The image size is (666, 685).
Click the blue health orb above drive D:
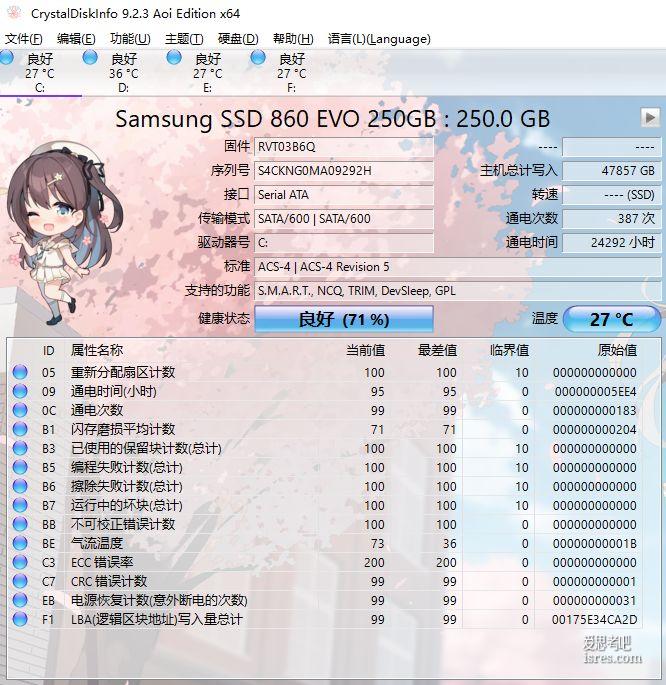coord(90,57)
